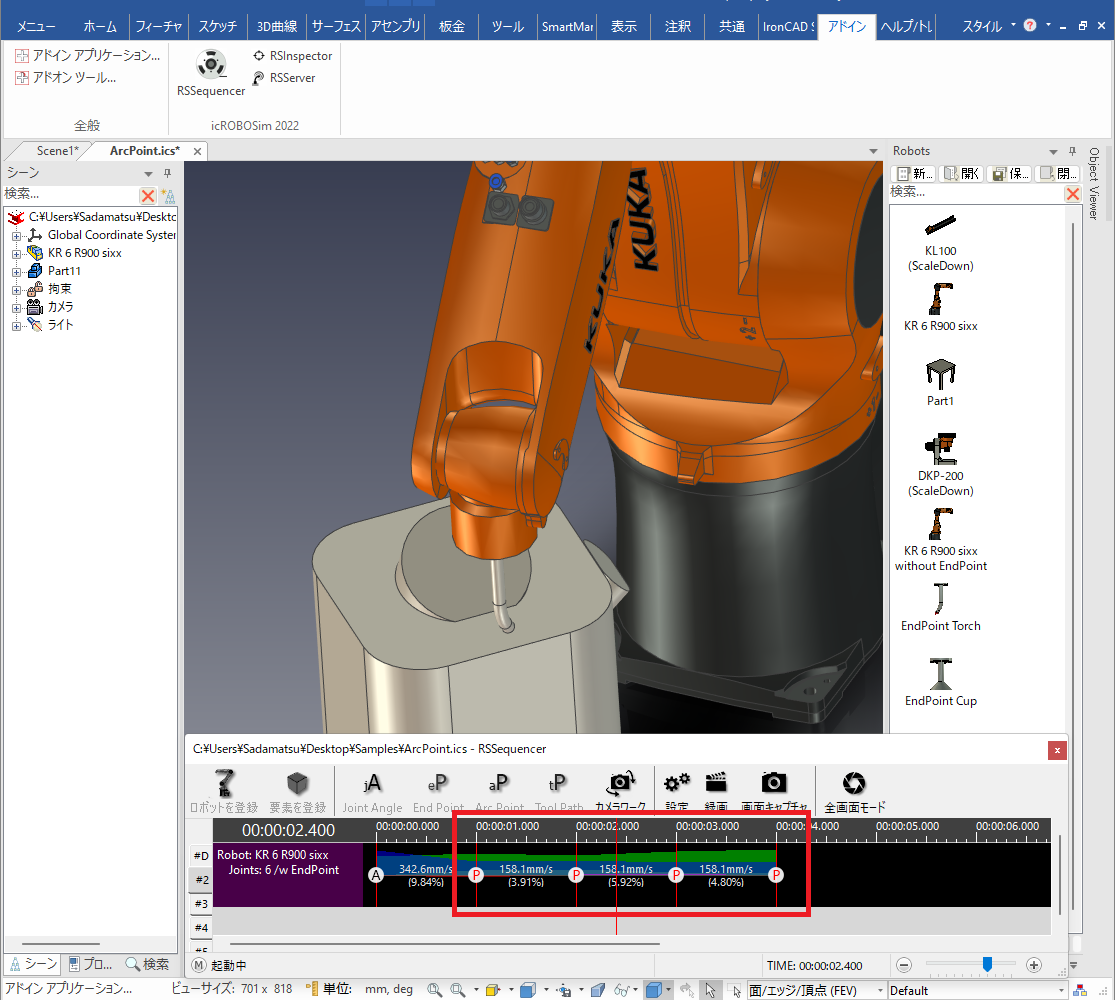The height and width of the screenshot is (1000, 1115).
Task: Click the 新規 button in Robots panel
Action: 913,174
